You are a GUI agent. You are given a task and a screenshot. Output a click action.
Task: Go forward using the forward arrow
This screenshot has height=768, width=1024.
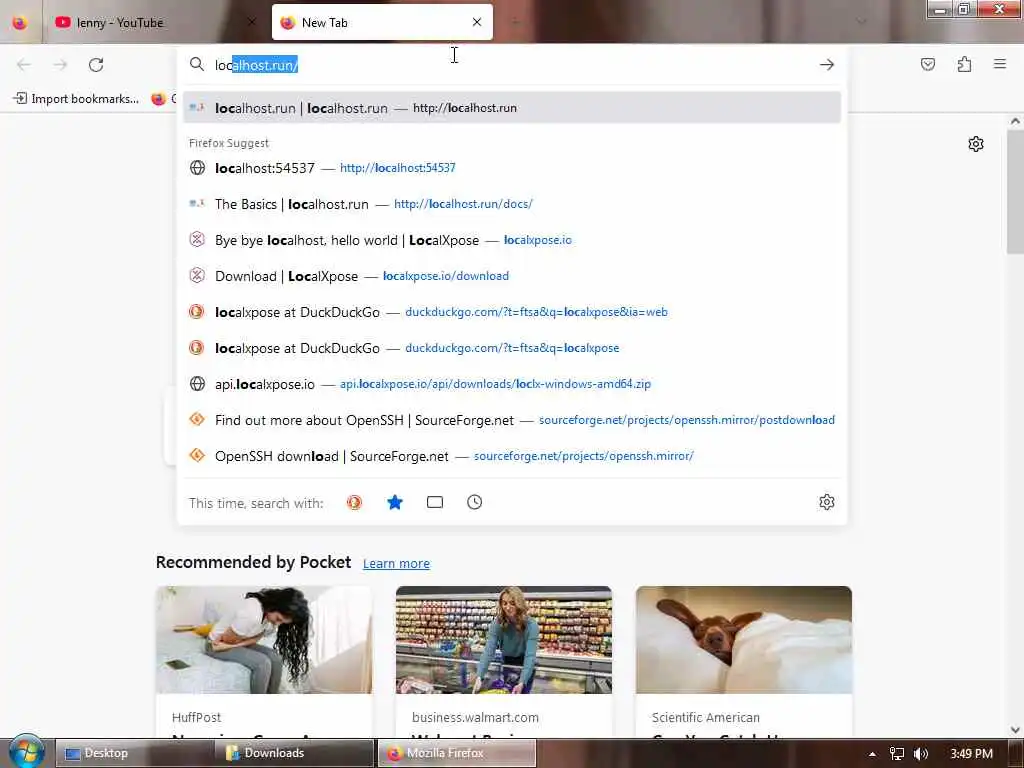click(60, 65)
